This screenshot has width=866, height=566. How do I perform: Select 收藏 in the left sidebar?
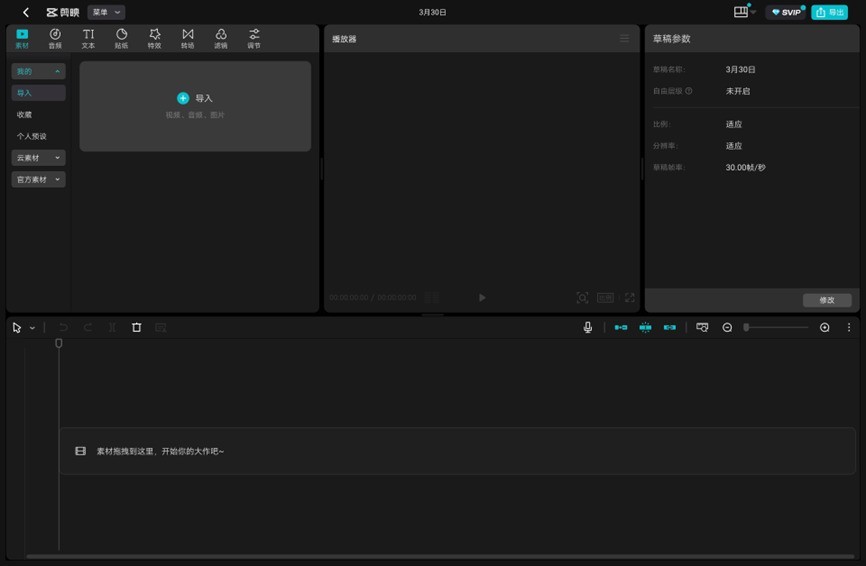[25, 115]
